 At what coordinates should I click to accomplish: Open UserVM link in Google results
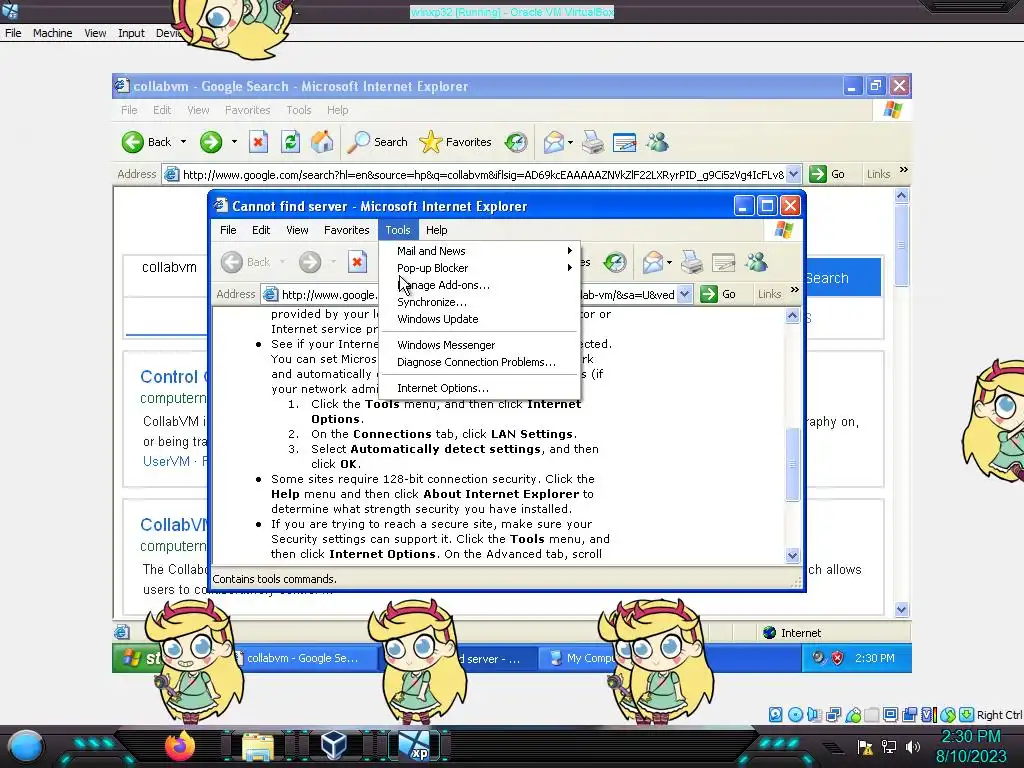coord(166,461)
